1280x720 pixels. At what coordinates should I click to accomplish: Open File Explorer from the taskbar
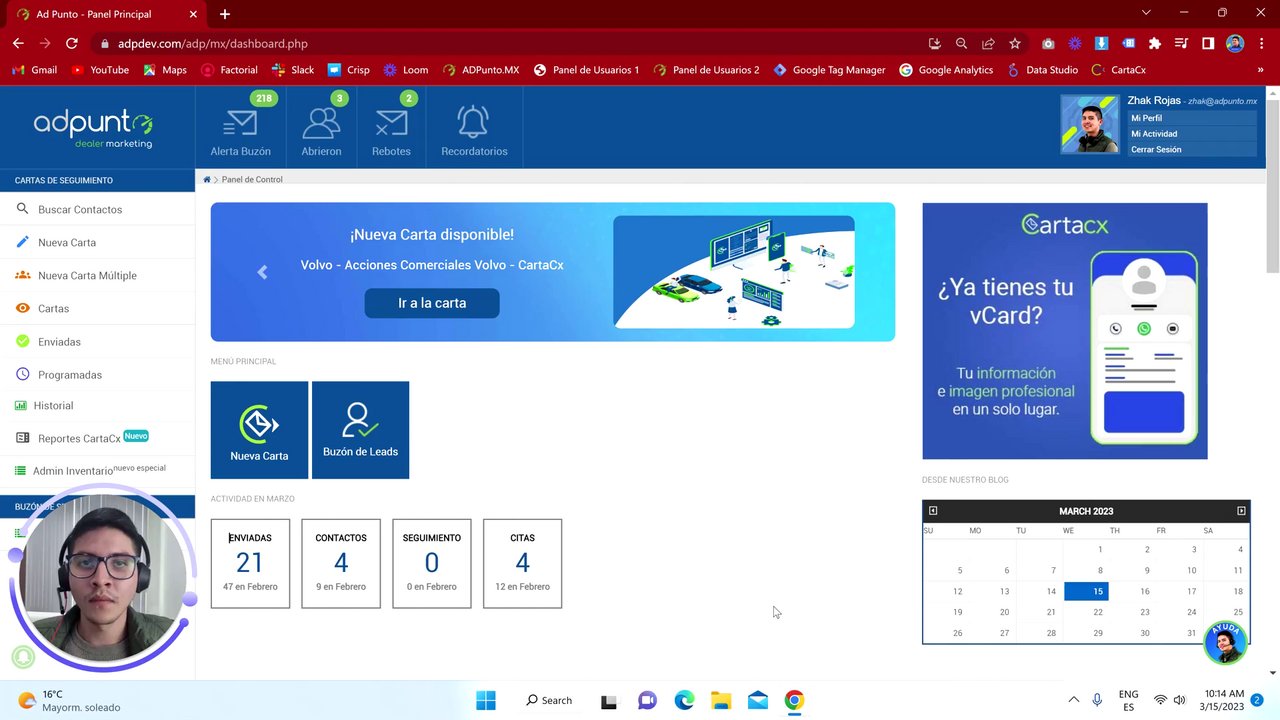pyautogui.click(x=721, y=700)
